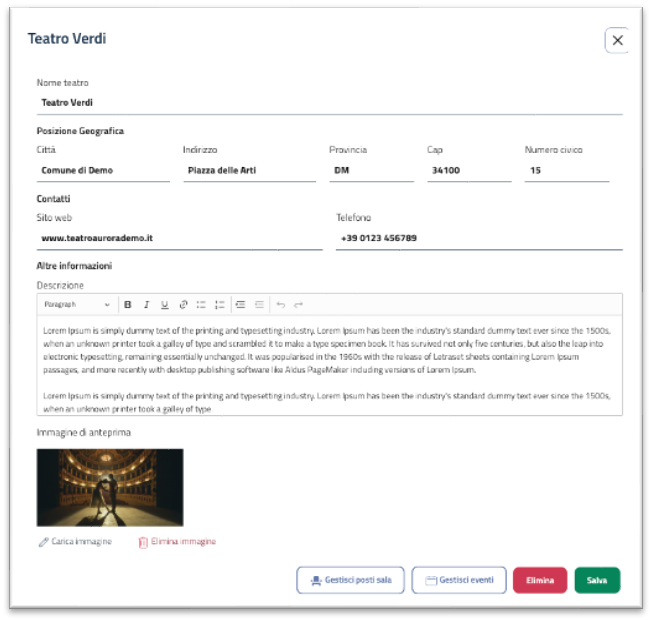
Task: Close the Teatro Verdi dialog
Action: point(617,40)
